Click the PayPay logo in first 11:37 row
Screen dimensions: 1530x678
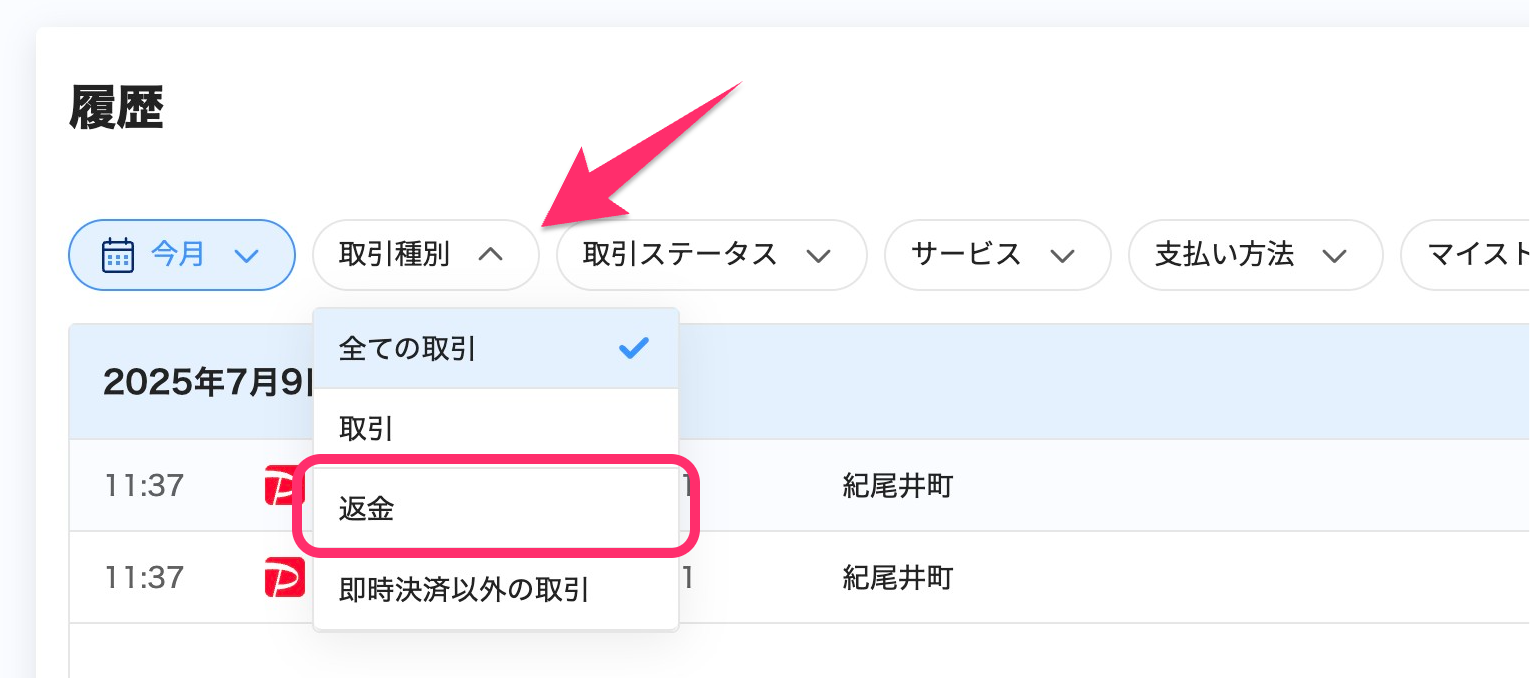[x=284, y=485]
